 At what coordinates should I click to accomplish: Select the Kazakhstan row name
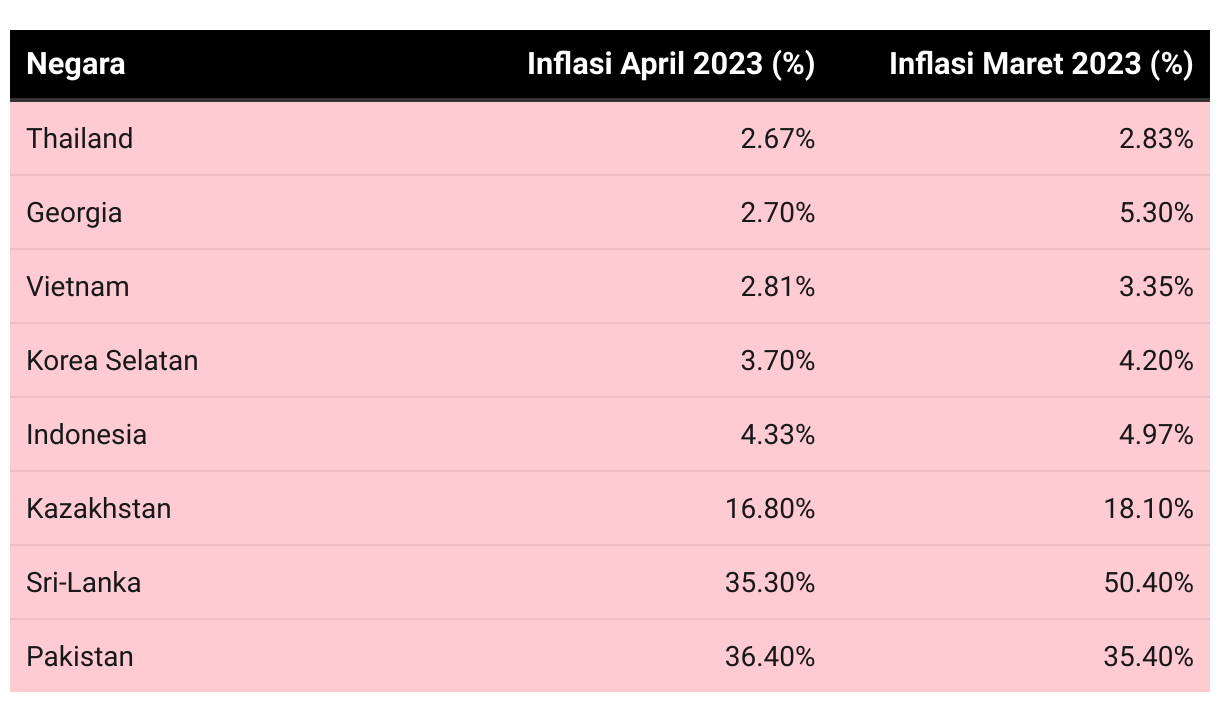(x=99, y=508)
